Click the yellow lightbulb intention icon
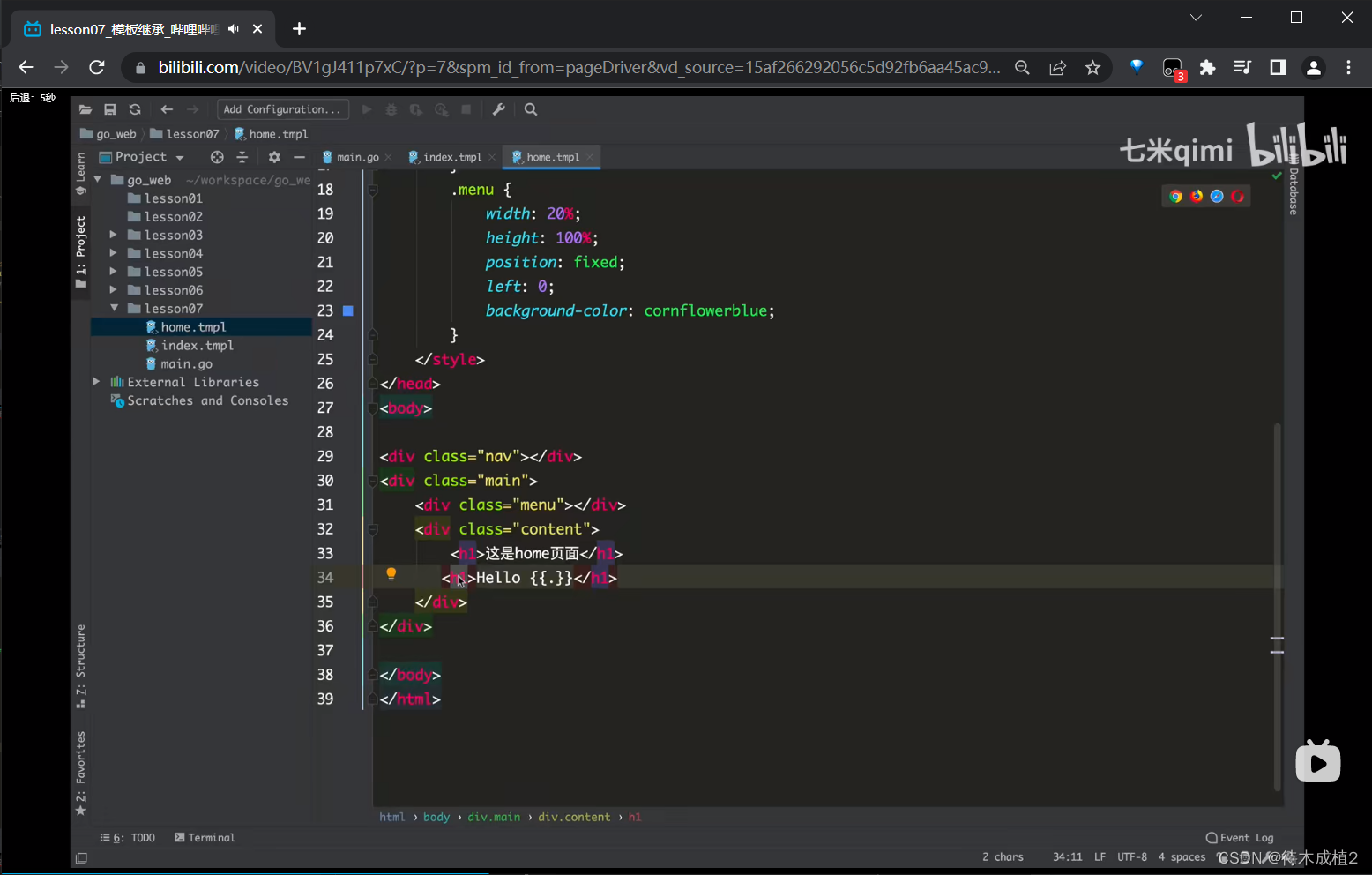Screen dimensions: 1372x875 (x=391, y=574)
